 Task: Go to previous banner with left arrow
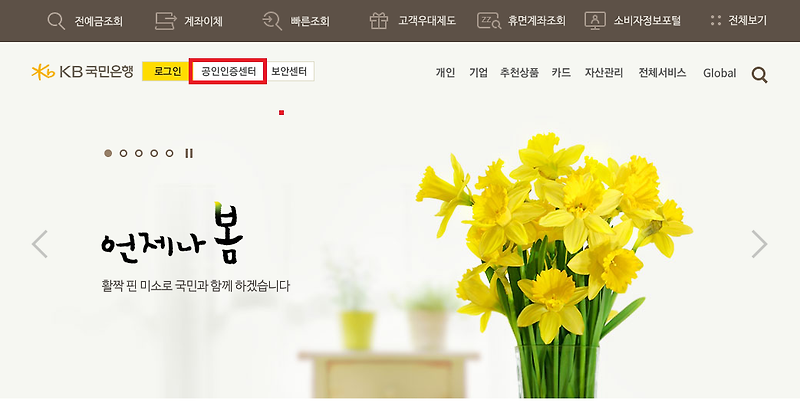click(40, 244)
